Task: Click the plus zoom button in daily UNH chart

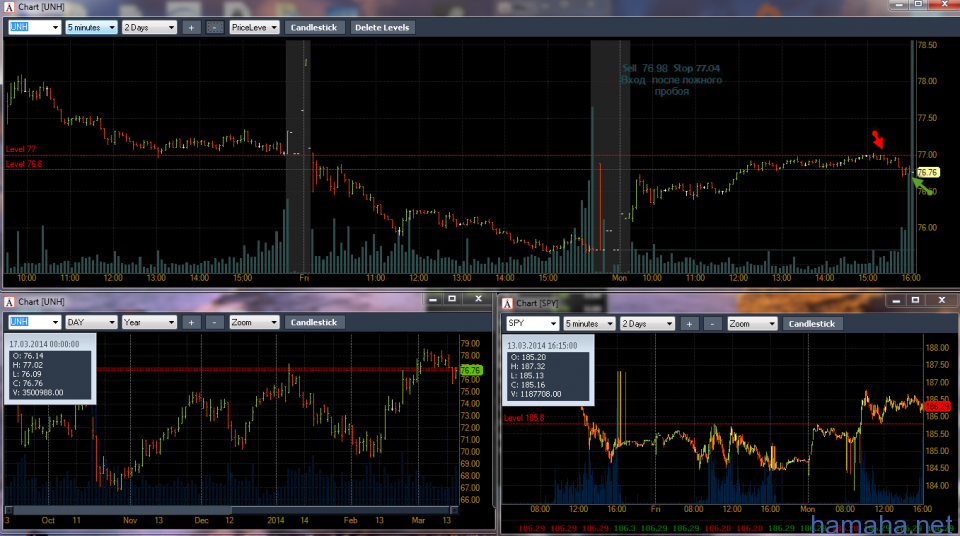Action: (x=191, y=322)
